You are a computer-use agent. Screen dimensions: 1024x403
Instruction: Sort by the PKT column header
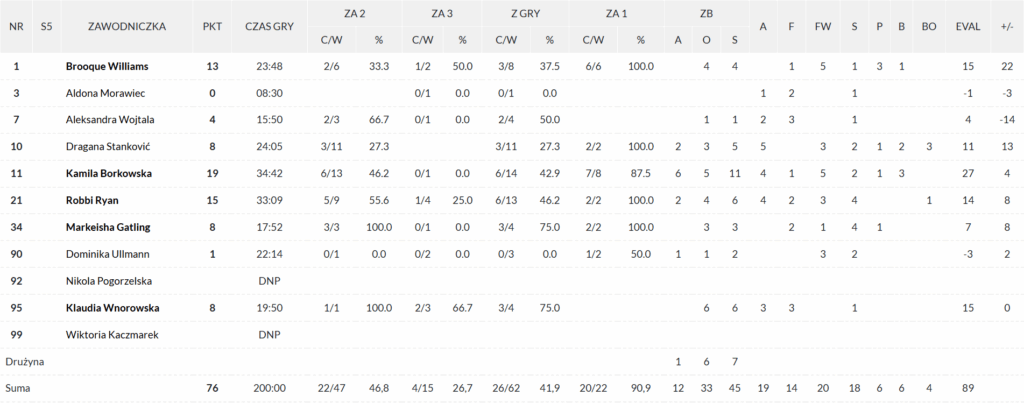pyautogui.click(x=212, y=27)
